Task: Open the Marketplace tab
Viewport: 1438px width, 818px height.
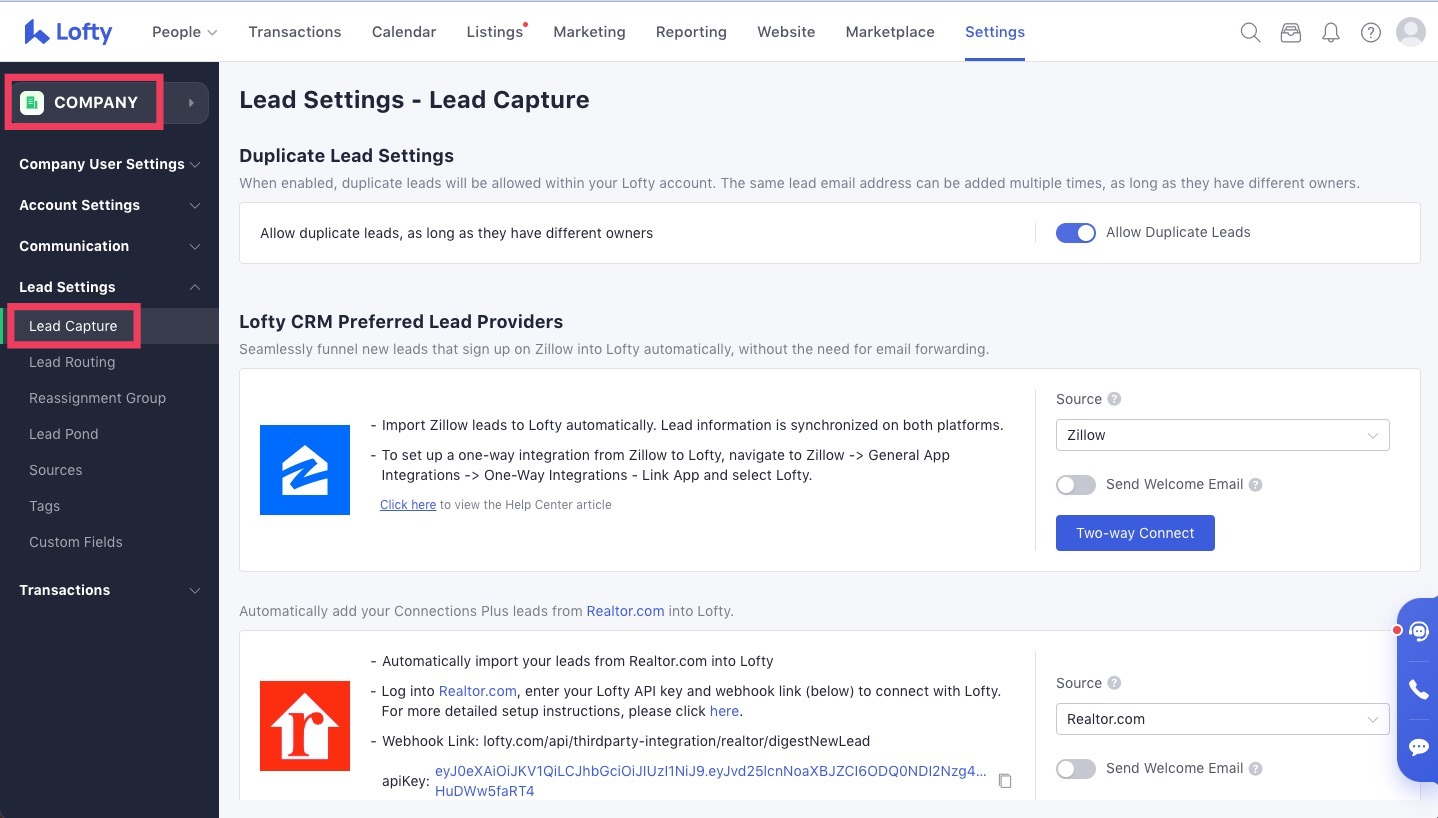Action: [x=890, y=32]
